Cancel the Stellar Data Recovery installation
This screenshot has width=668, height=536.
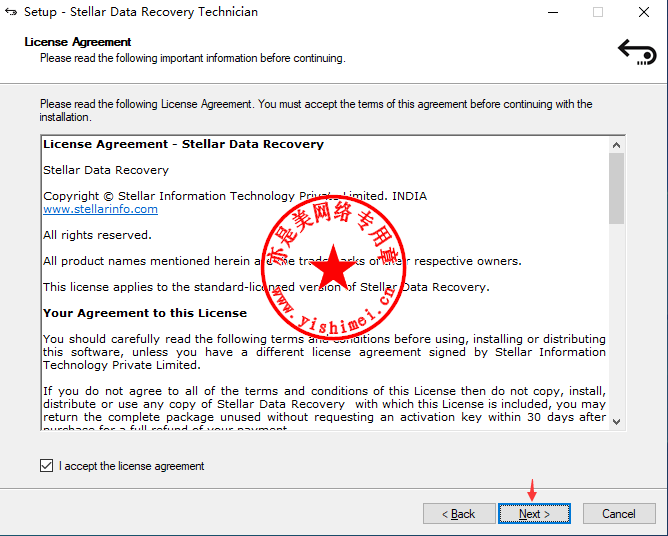(x=619, y=514)
